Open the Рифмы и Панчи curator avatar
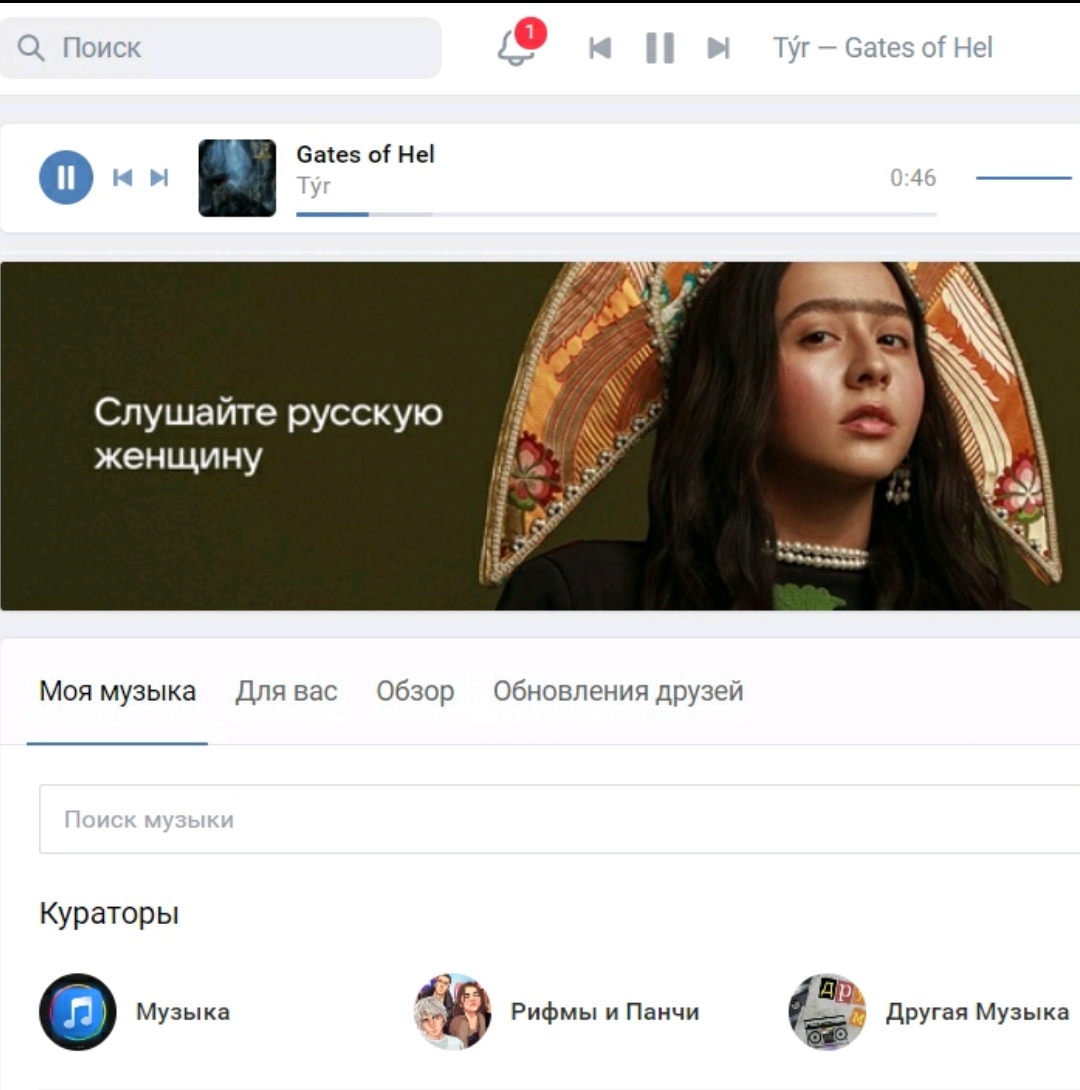This screenshot has height=1090, width=1080. [452, 1011]
